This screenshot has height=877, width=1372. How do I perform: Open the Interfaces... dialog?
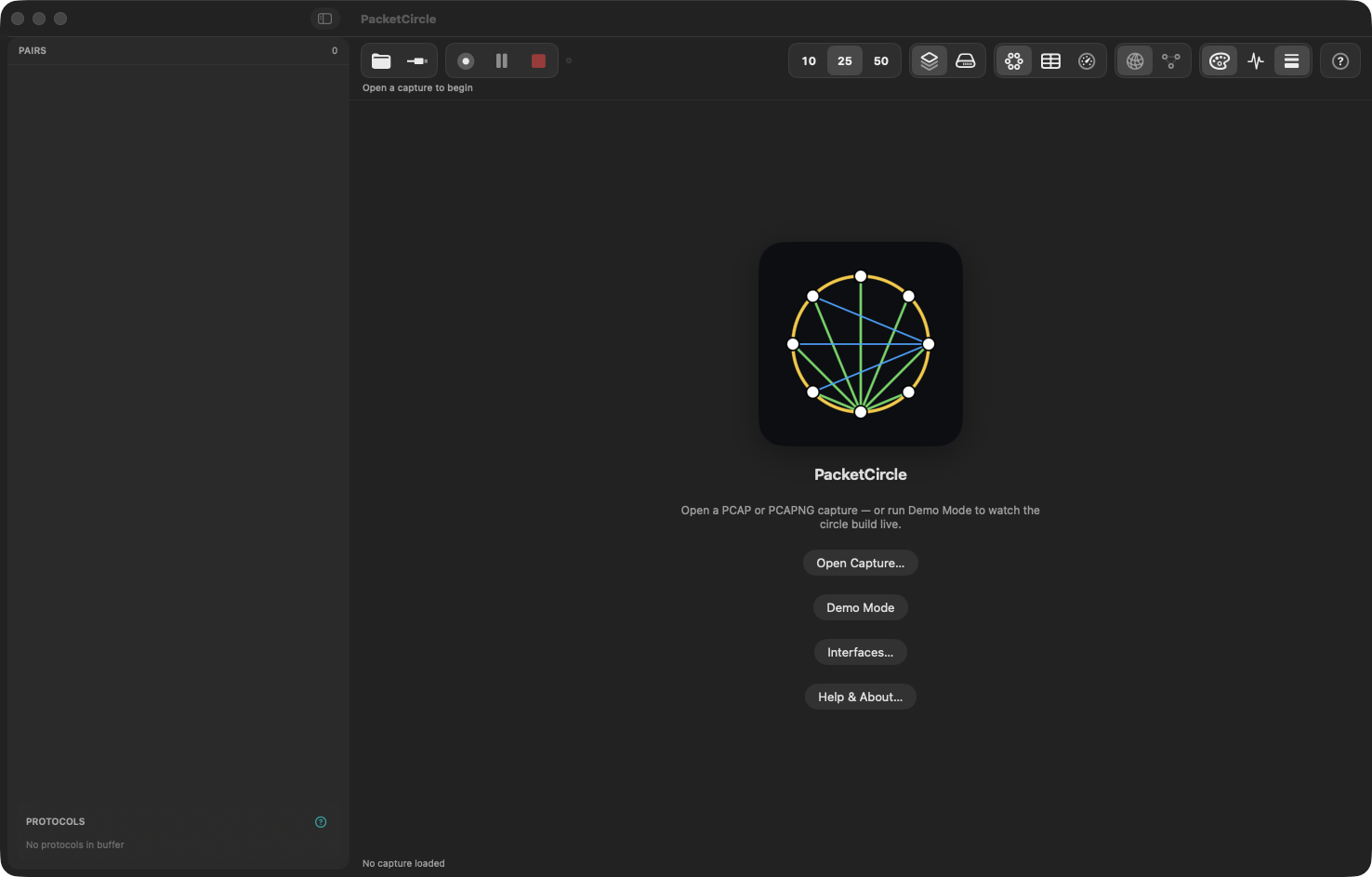coord(861,652)
